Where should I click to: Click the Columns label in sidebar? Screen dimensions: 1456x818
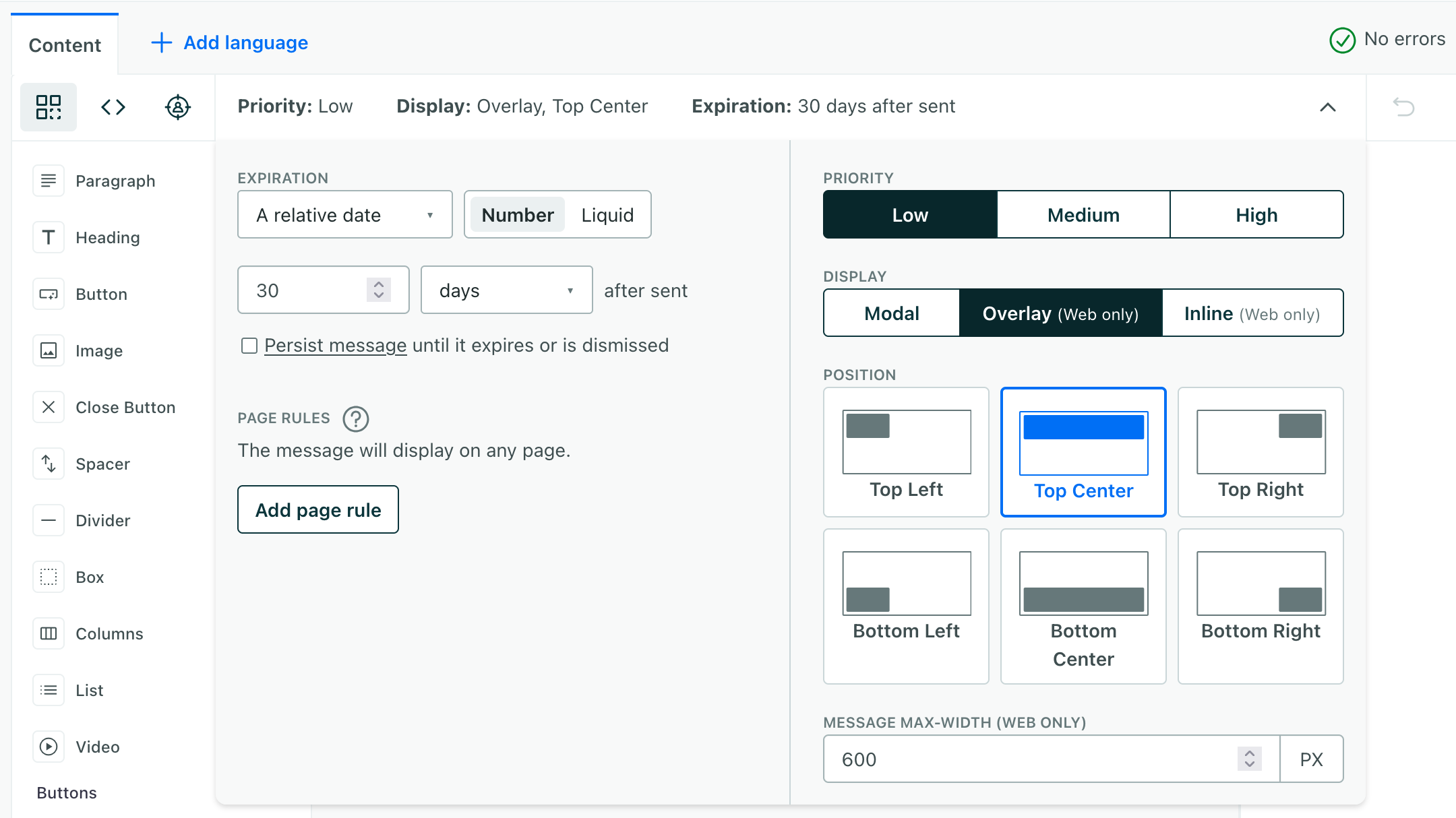[109, 633]
